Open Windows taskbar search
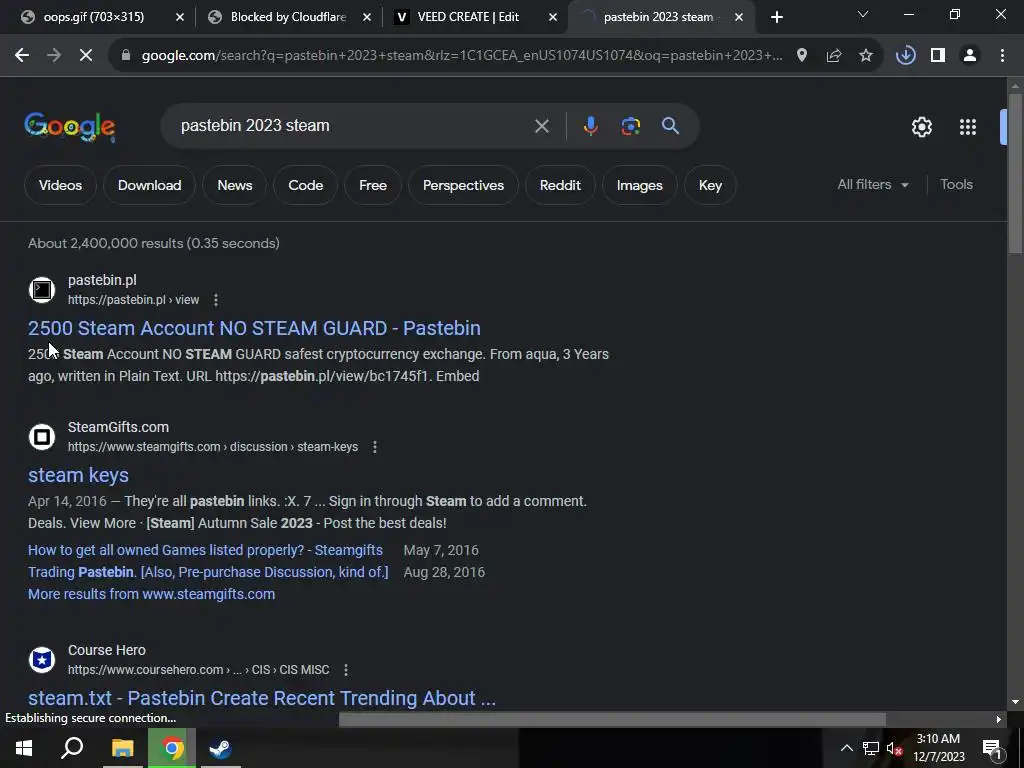 point(72,748)
